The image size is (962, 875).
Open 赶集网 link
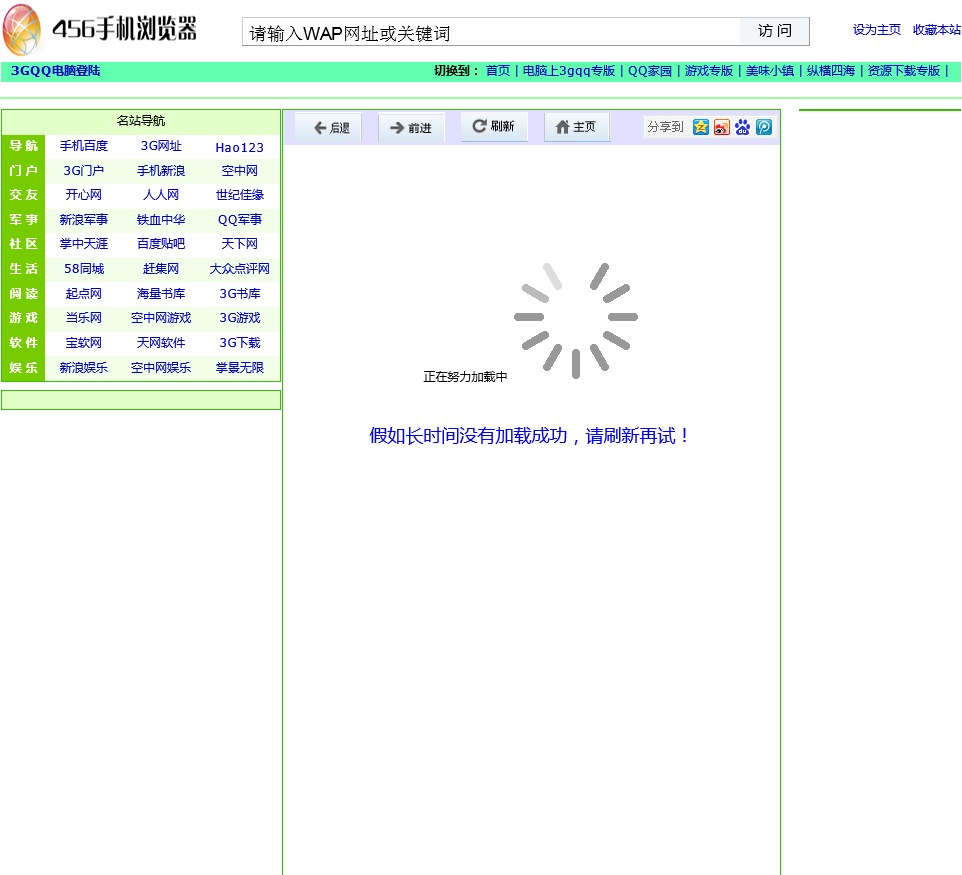[x=161, y=269]
